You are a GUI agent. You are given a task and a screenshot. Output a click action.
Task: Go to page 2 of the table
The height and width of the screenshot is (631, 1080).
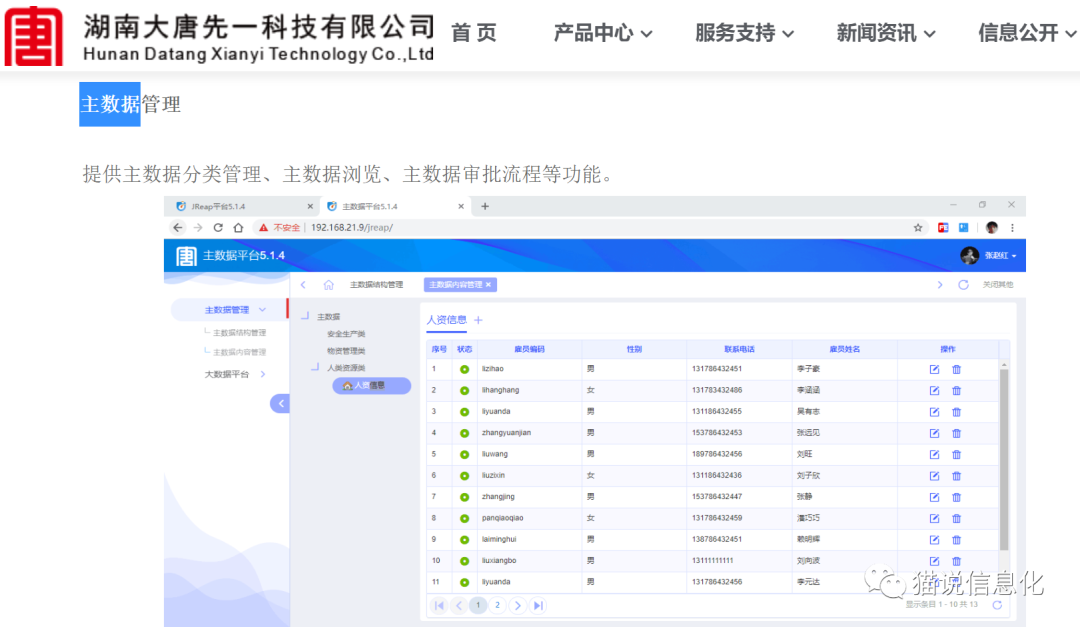coord(497,605)
